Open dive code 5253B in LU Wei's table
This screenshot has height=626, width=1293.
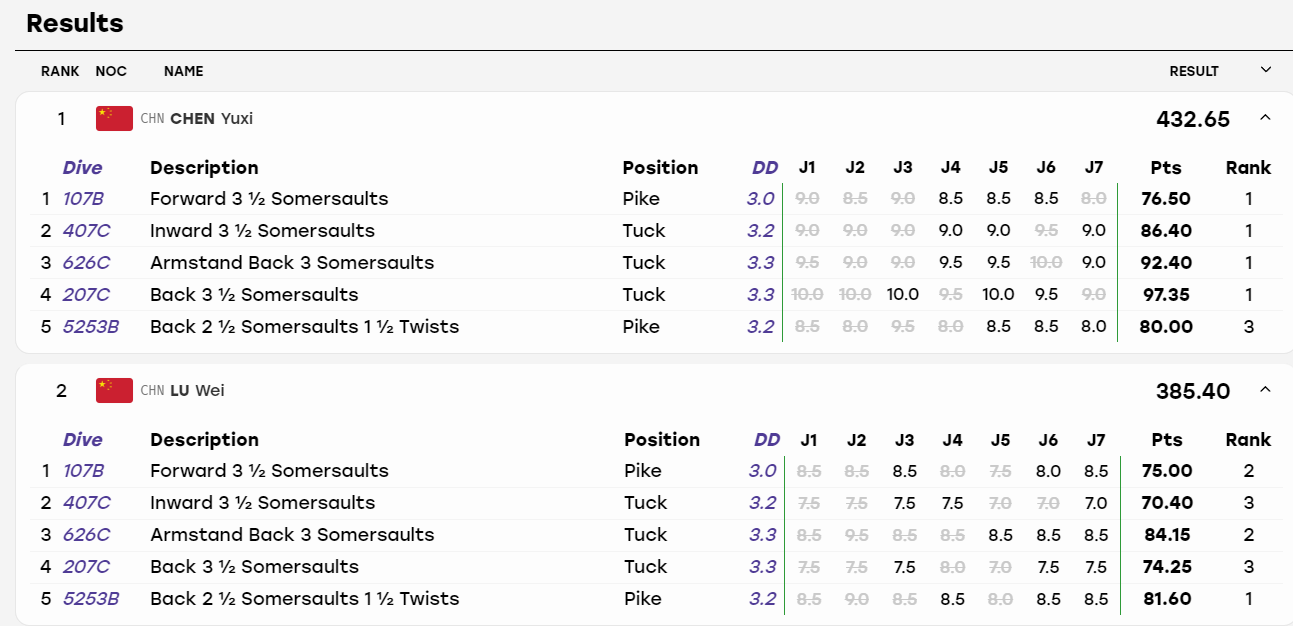tap(91, 598)
